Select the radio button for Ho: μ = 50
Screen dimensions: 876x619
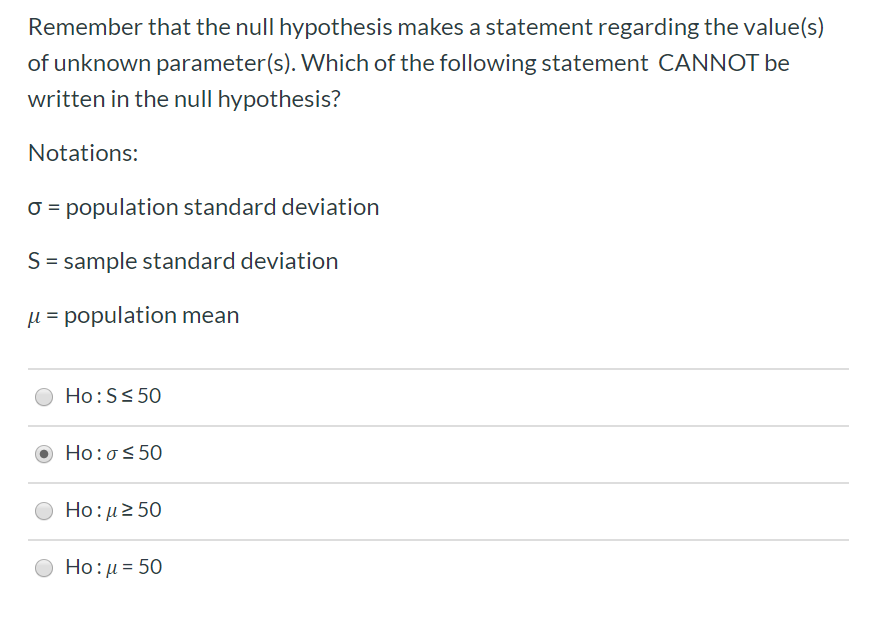tap(44, 567)
